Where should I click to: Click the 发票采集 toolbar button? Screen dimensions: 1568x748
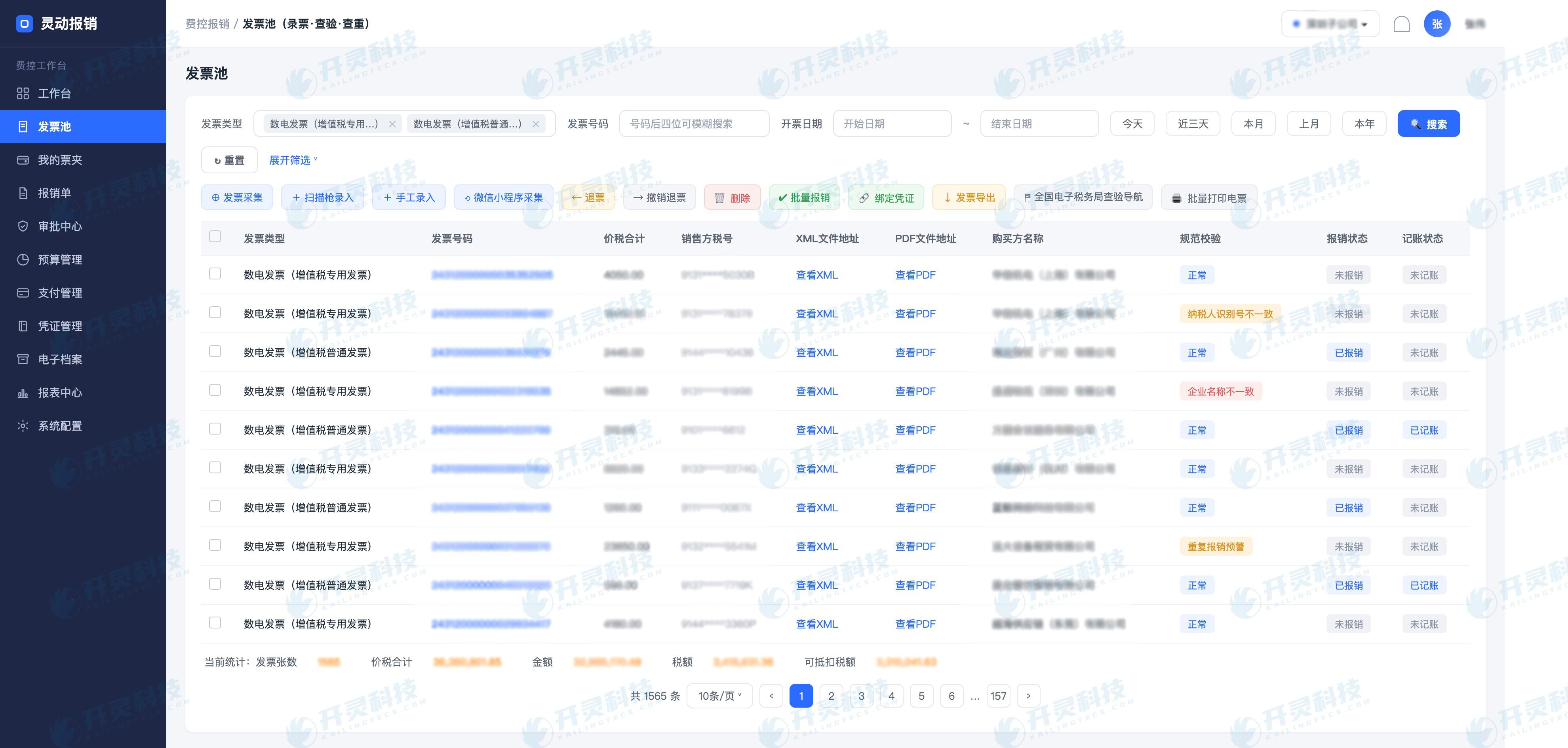237,197
